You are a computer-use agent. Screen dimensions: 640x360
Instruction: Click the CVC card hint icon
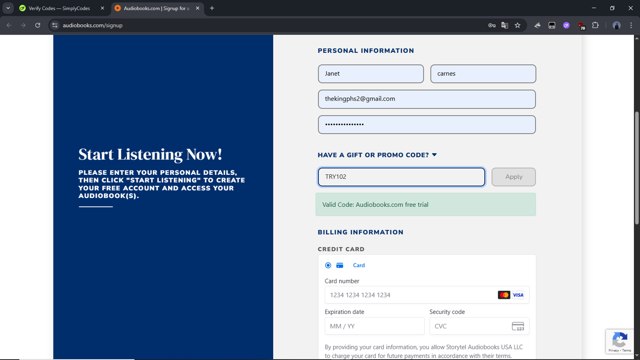518,326
